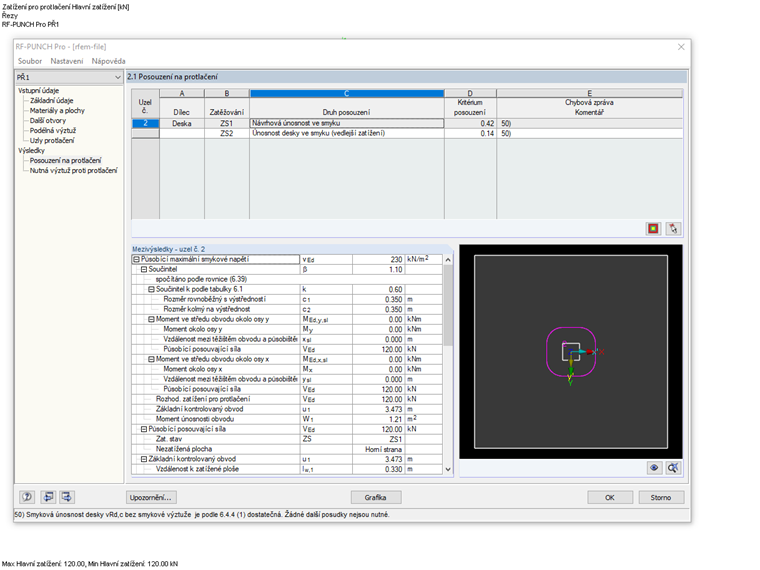Collapse Působící maximální smykové napětí row

pos(136,259)
